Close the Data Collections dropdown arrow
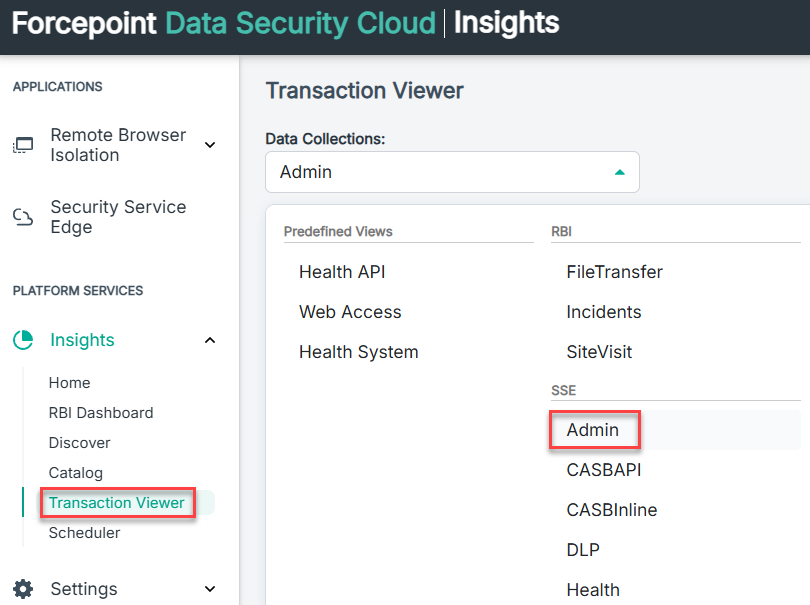This screenshot has width=810, height=605. (619, 172)
